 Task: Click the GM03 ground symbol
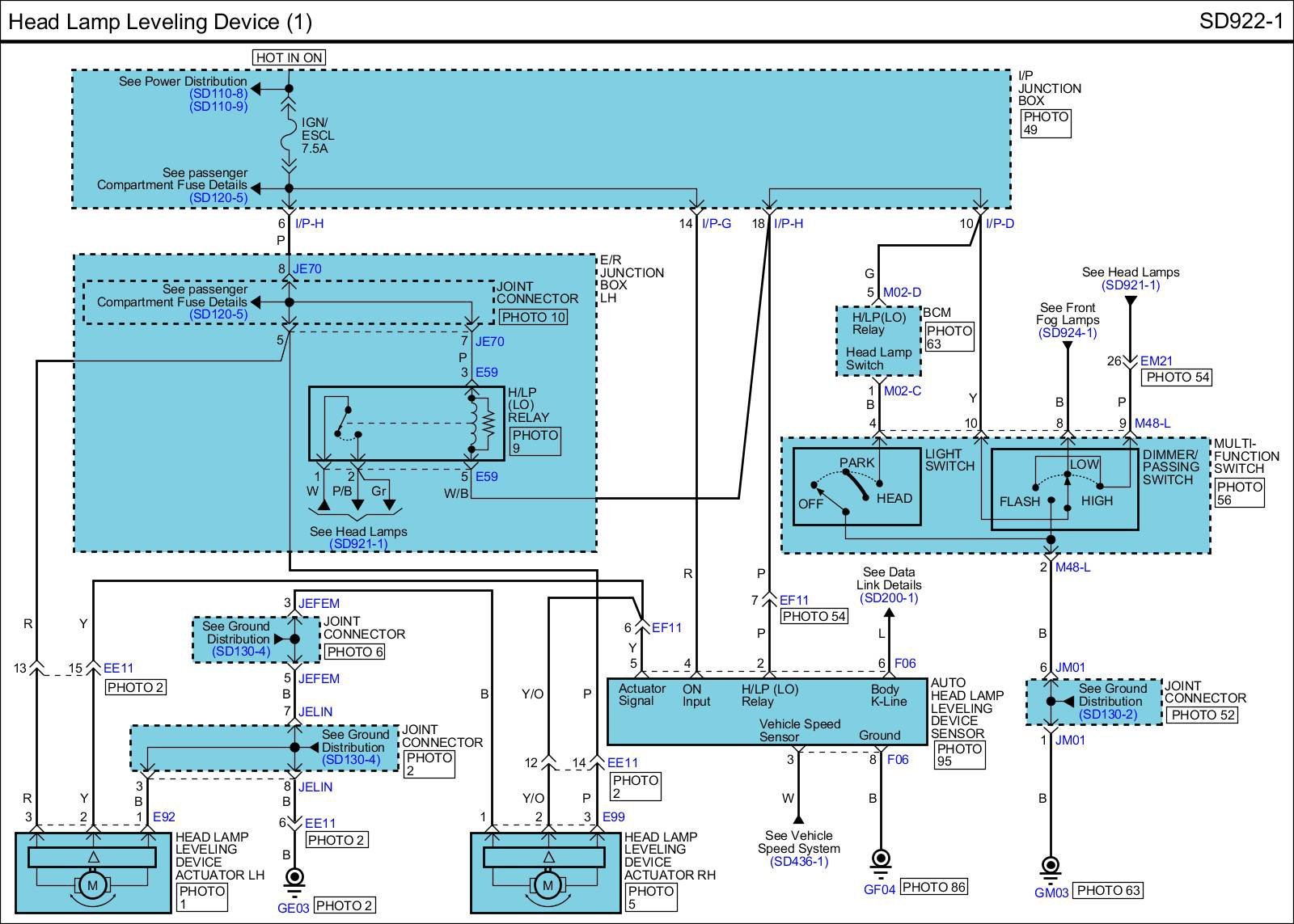click(1051, 866)
